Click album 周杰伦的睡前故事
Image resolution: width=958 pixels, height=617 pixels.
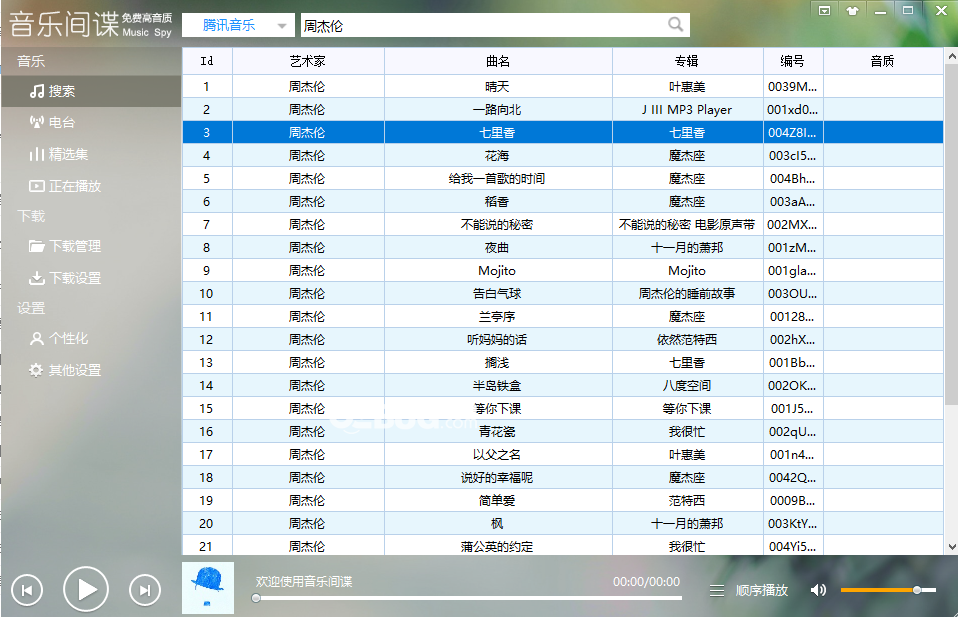(687, 294)
